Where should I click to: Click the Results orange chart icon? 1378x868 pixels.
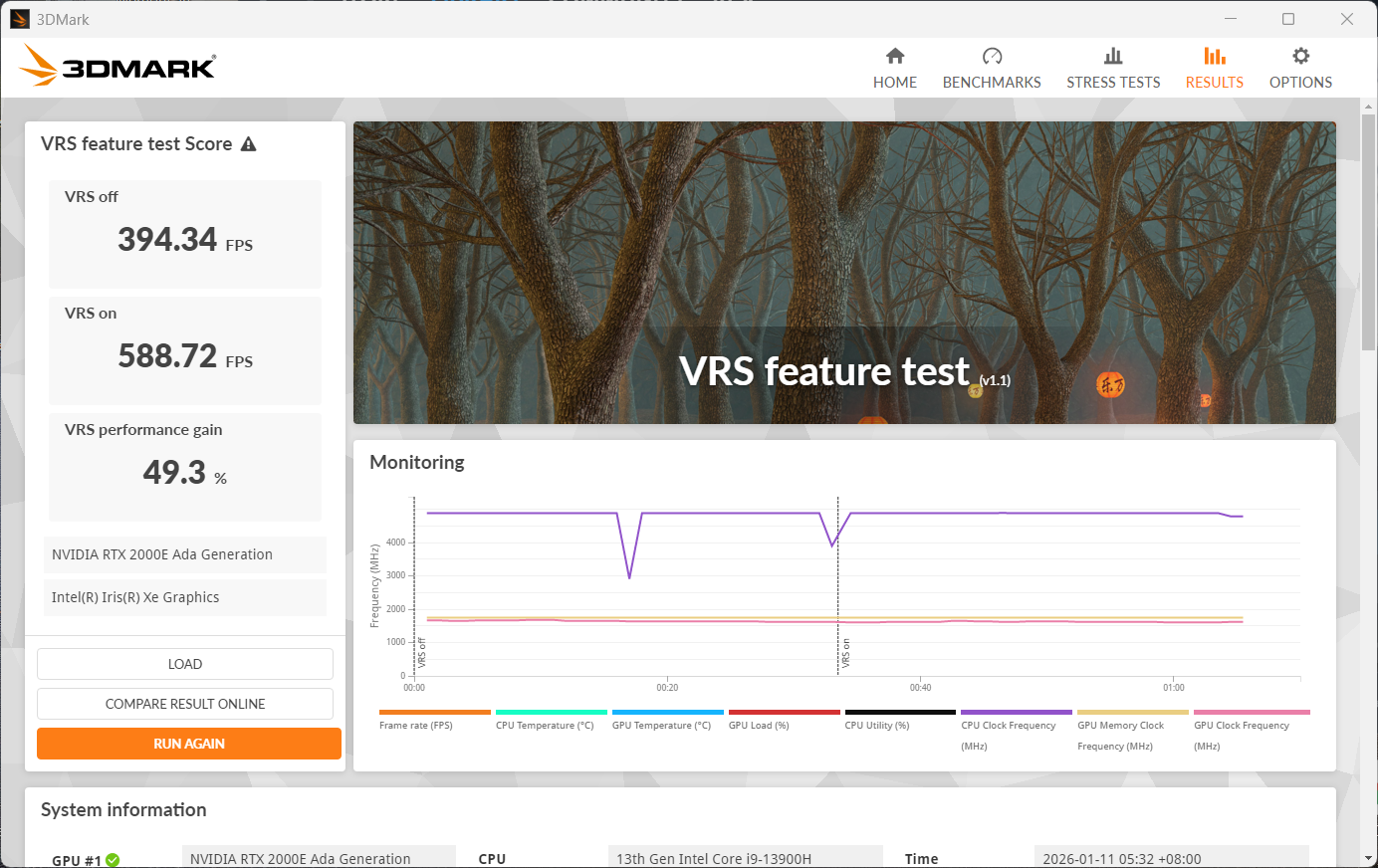pos(1214,56)
